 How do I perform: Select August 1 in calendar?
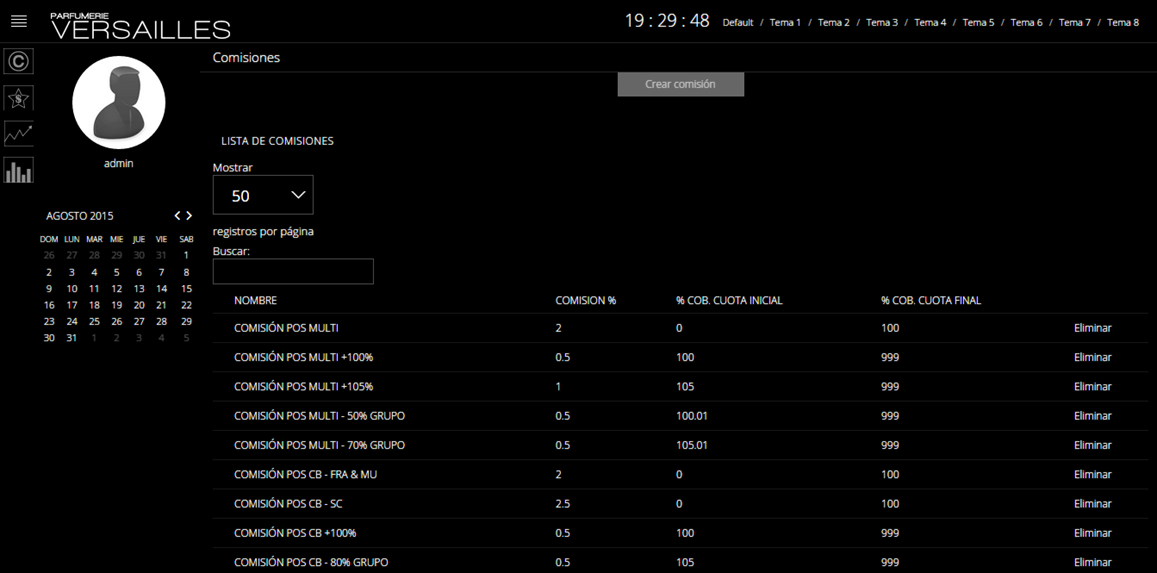186,255
